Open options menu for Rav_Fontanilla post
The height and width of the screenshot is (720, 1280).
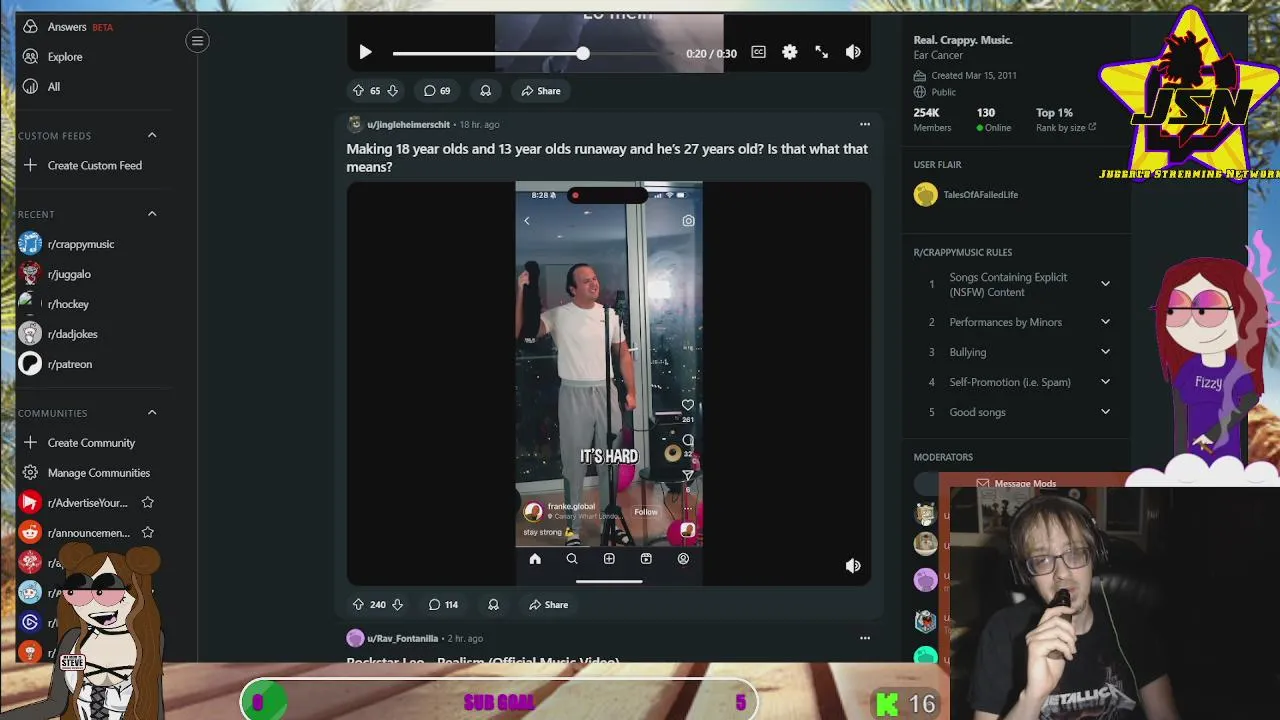(x=865, y=638)
